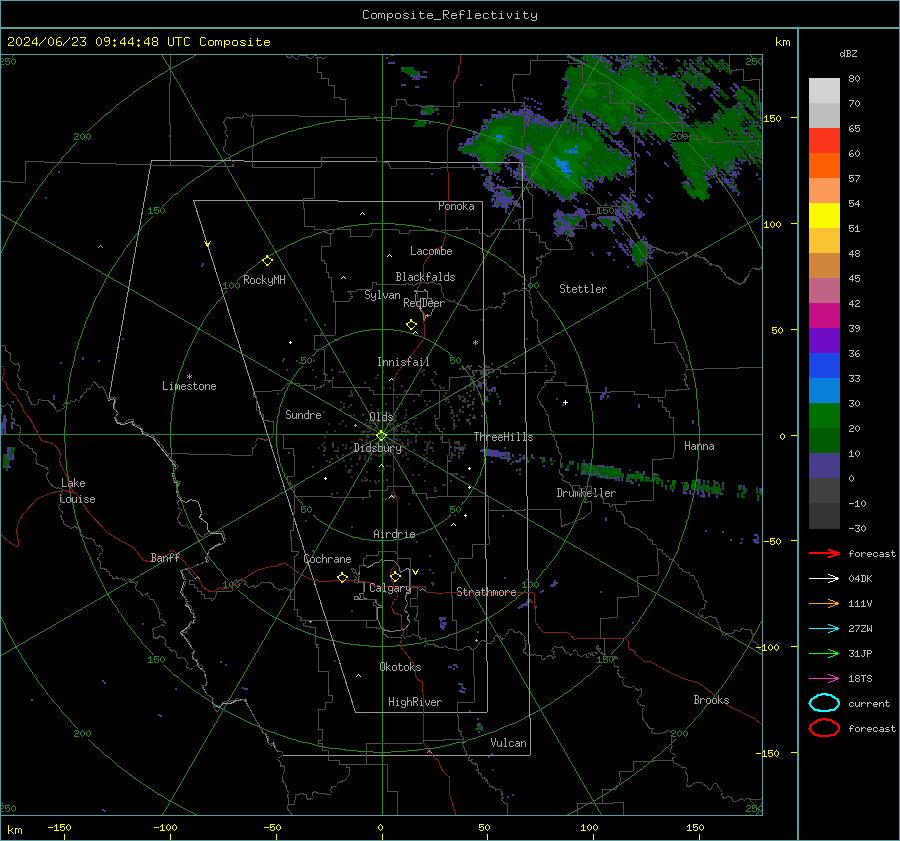Click the yellow diamond marker below RedDeer
This screenshot has height=841, width=900.
coord(411,325)
